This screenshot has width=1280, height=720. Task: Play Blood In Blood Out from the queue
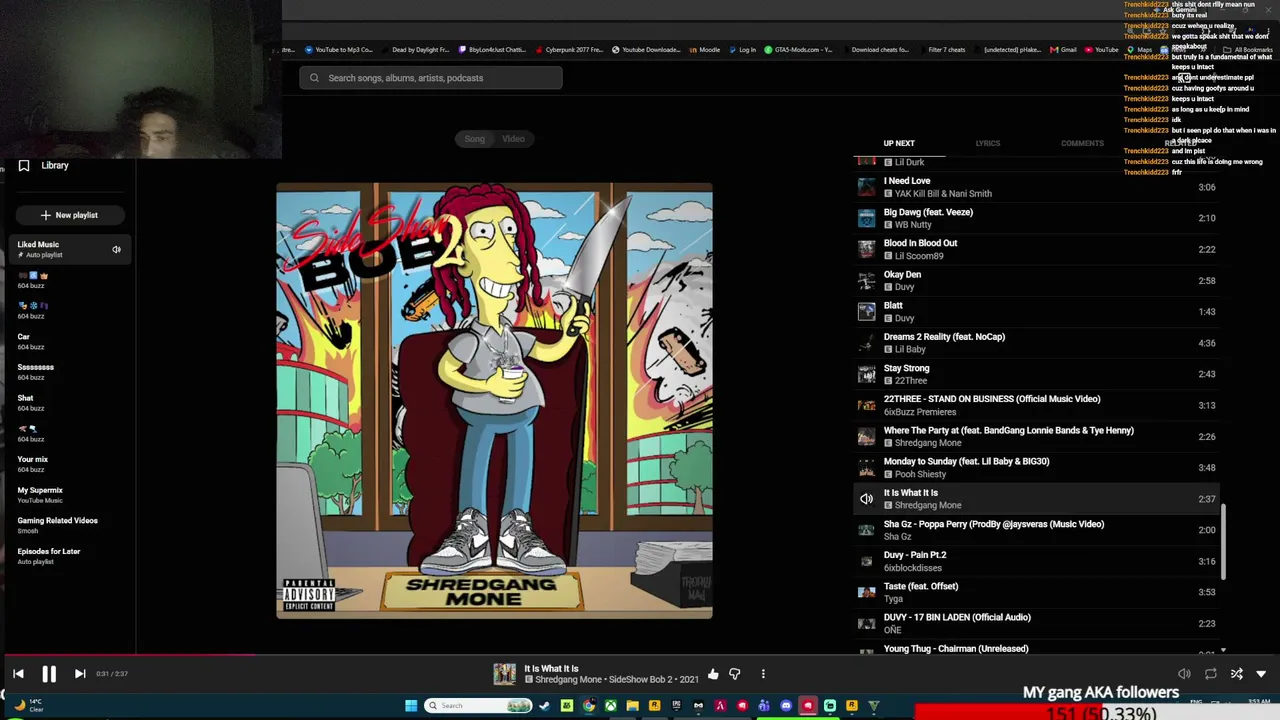coord(1038,249)
